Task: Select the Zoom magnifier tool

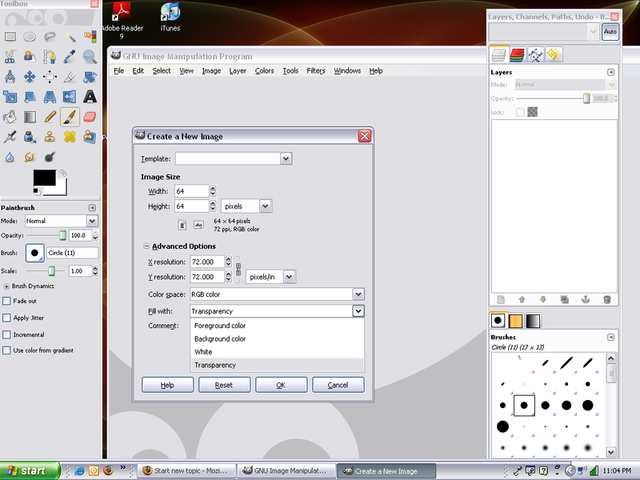Action: click(89, 57)
